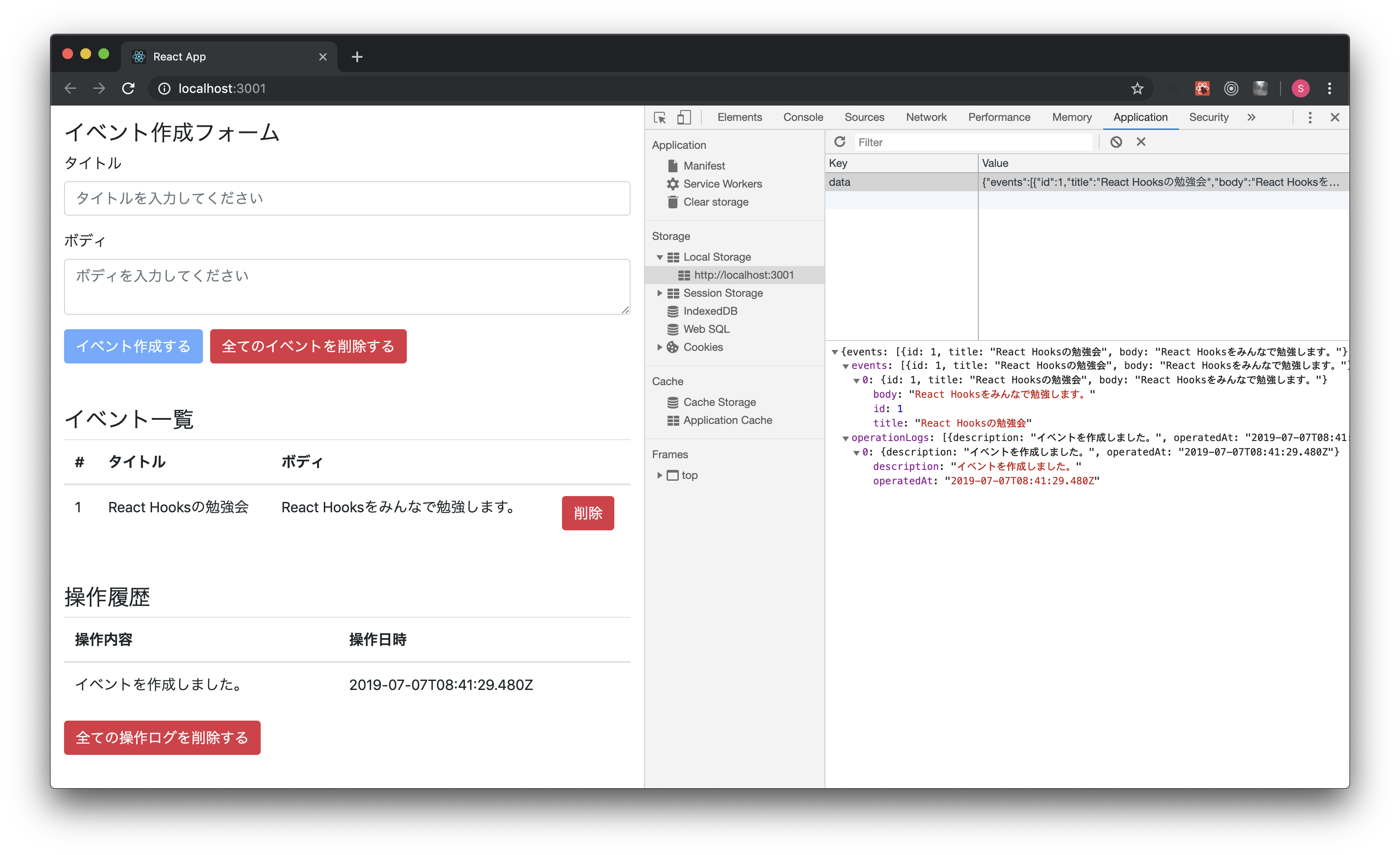Image resolution: width=1400 pixels, height=855 pixels.
Task: Open the Network panel
Action: [x=926, y=117]
